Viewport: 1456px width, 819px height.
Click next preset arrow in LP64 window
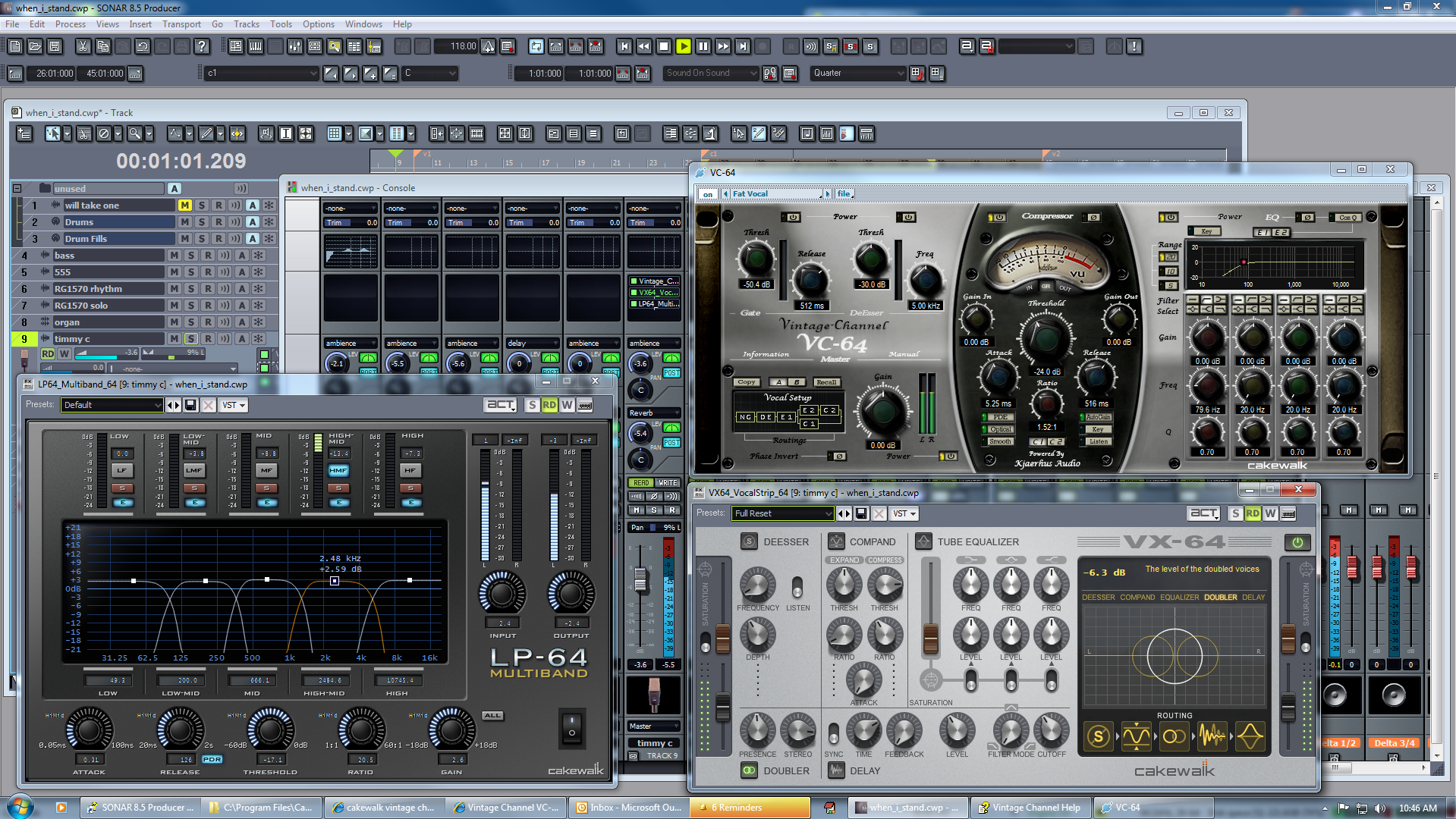(x=178, y=405)
